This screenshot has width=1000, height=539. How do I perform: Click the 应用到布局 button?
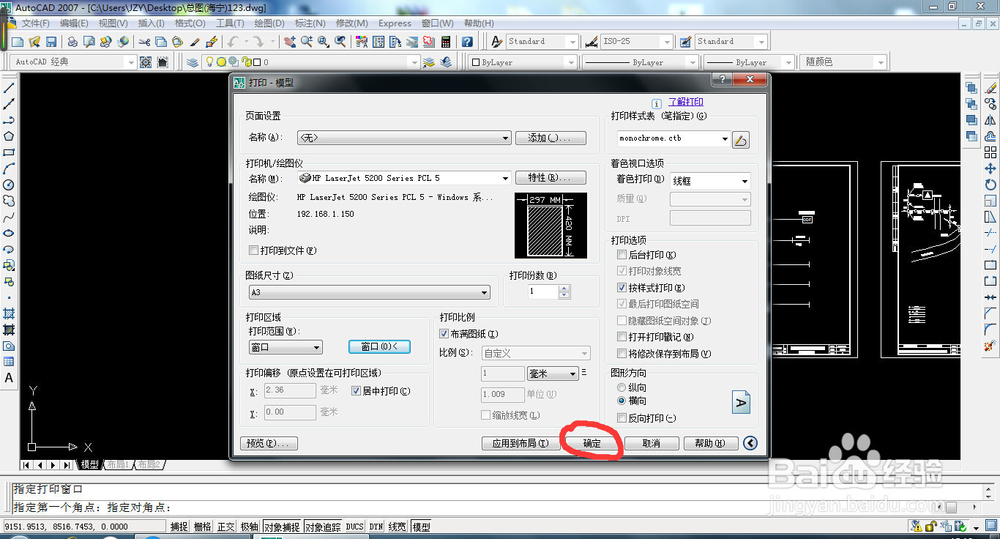520,443
